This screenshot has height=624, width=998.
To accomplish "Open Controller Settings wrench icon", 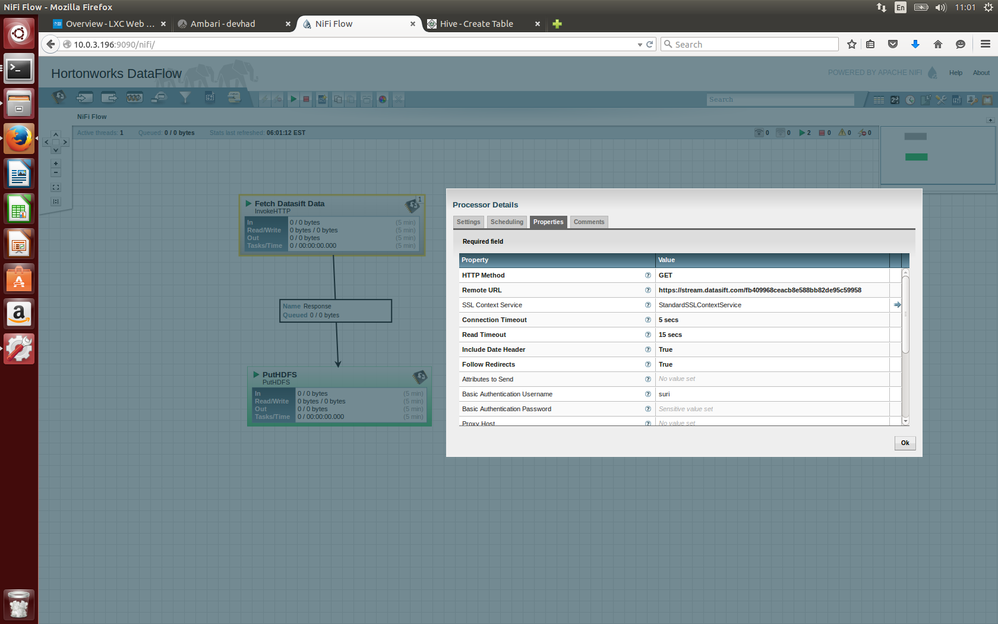I will 941,100.
